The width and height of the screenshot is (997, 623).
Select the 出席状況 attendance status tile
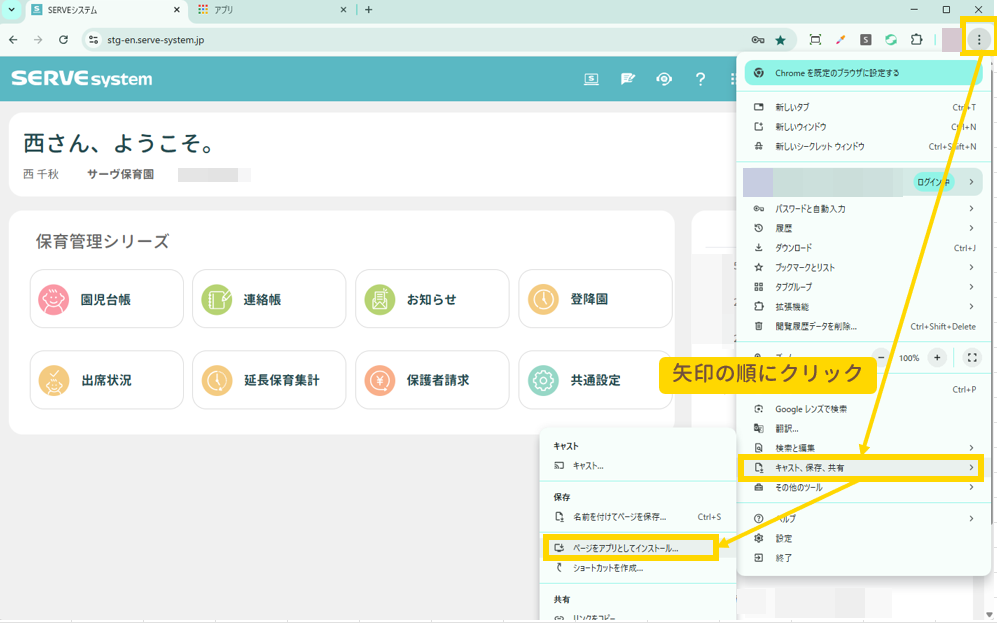(x=106, y=380)
